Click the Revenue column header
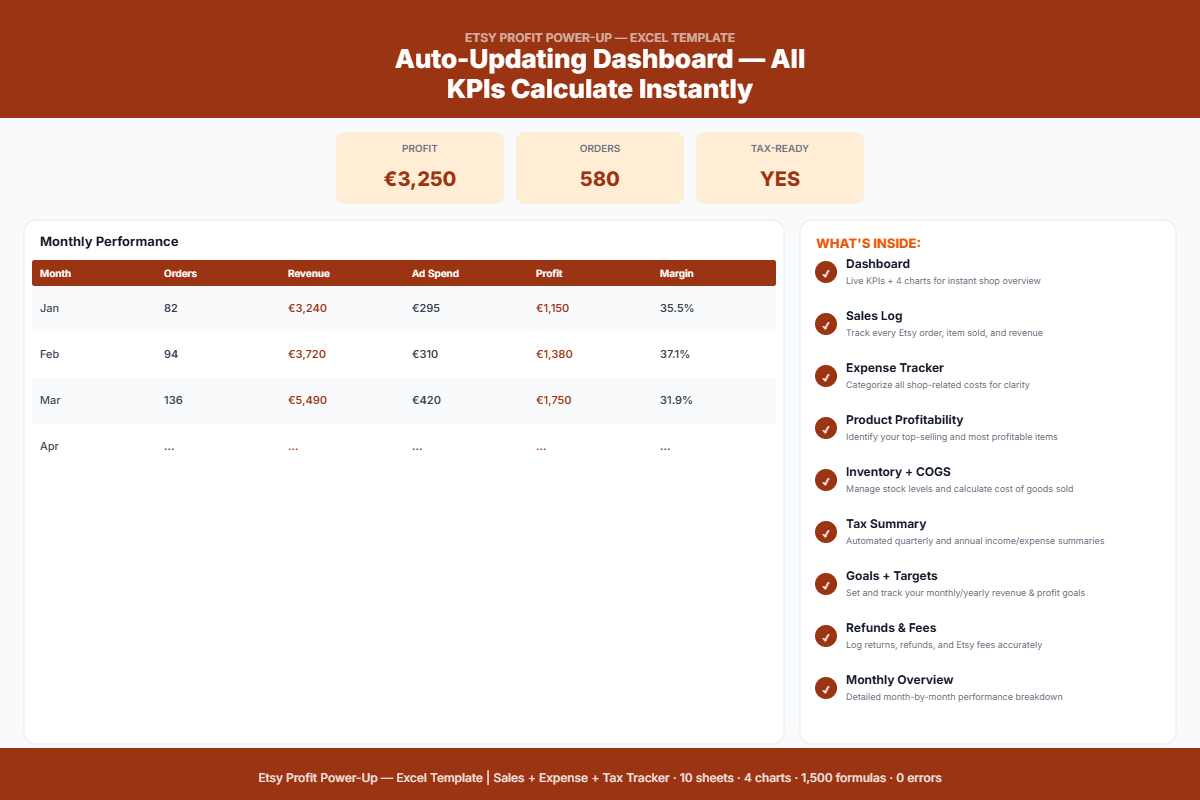Viewport: 1200px width, 800px height. tap(308, 273)
